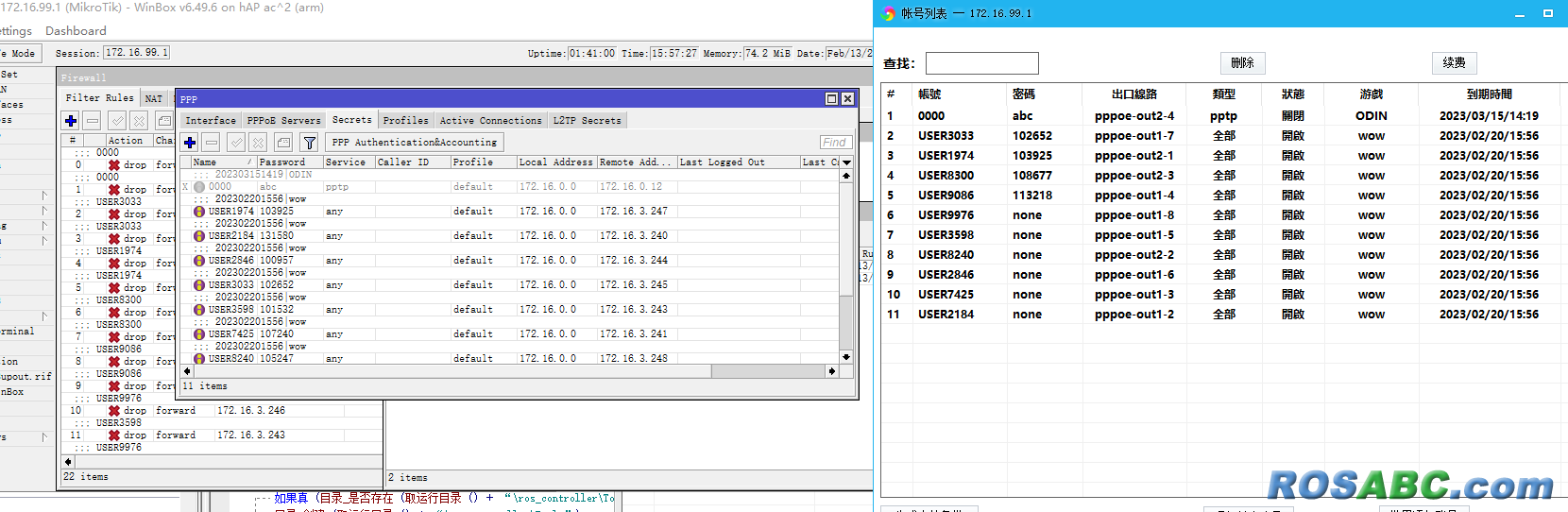Click the Disable cross icon in Firewall toolbar
1568x512 pixels.
click(x=139, y=121)
